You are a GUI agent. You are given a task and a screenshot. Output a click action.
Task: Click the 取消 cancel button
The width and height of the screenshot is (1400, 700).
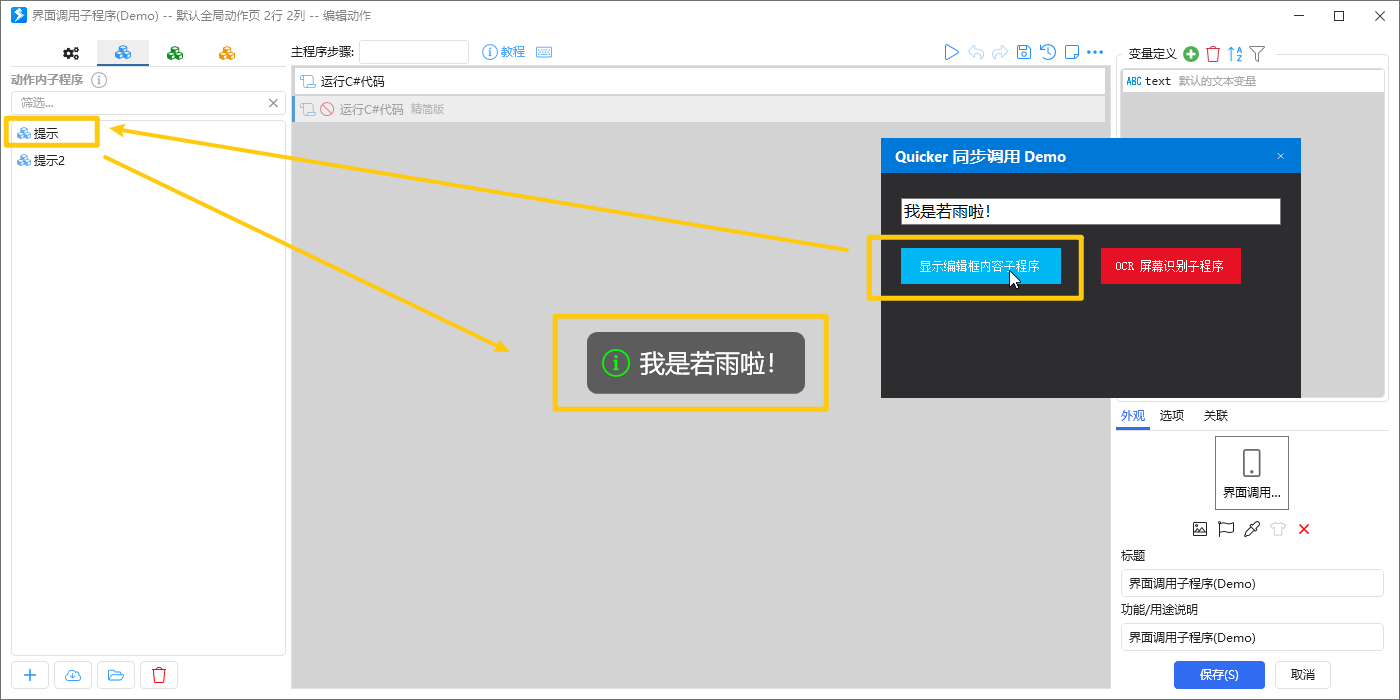(1303, 675)
